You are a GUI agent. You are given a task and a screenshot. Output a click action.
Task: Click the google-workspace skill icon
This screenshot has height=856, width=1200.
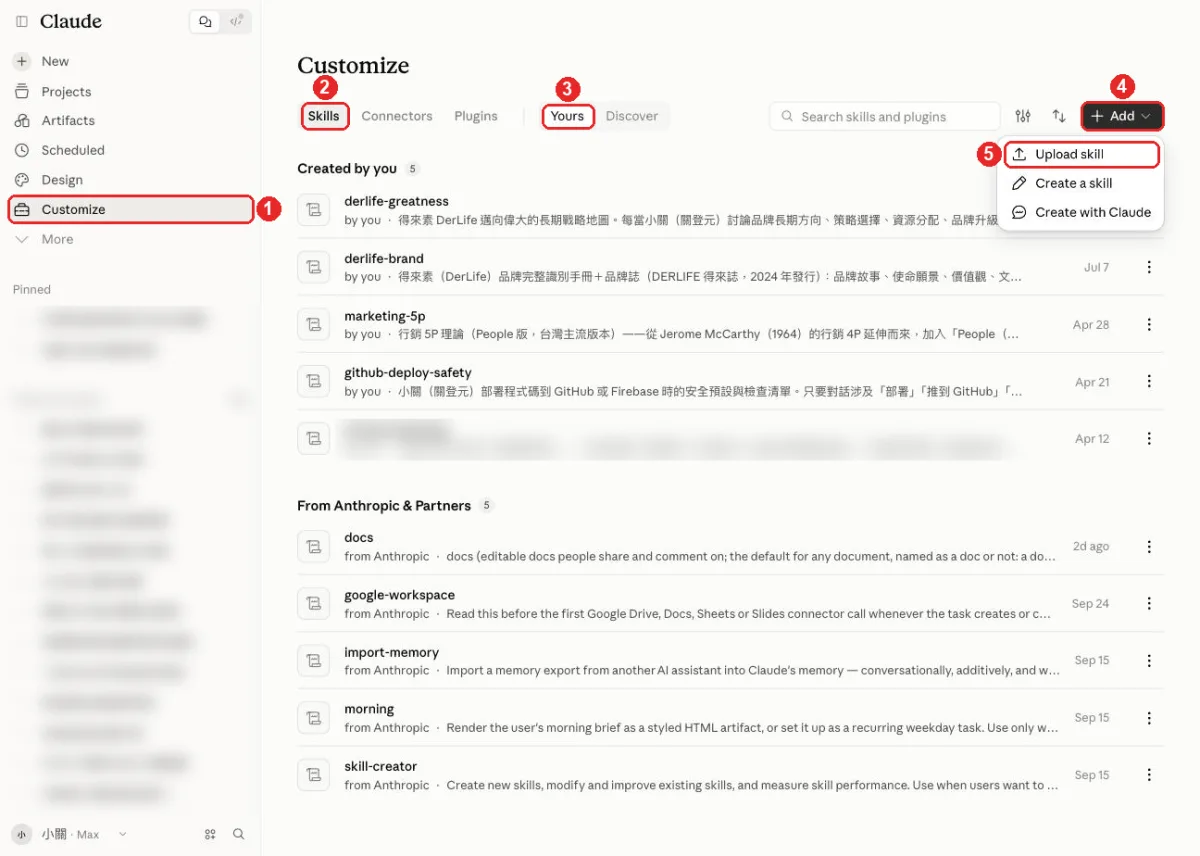point(314,603)
